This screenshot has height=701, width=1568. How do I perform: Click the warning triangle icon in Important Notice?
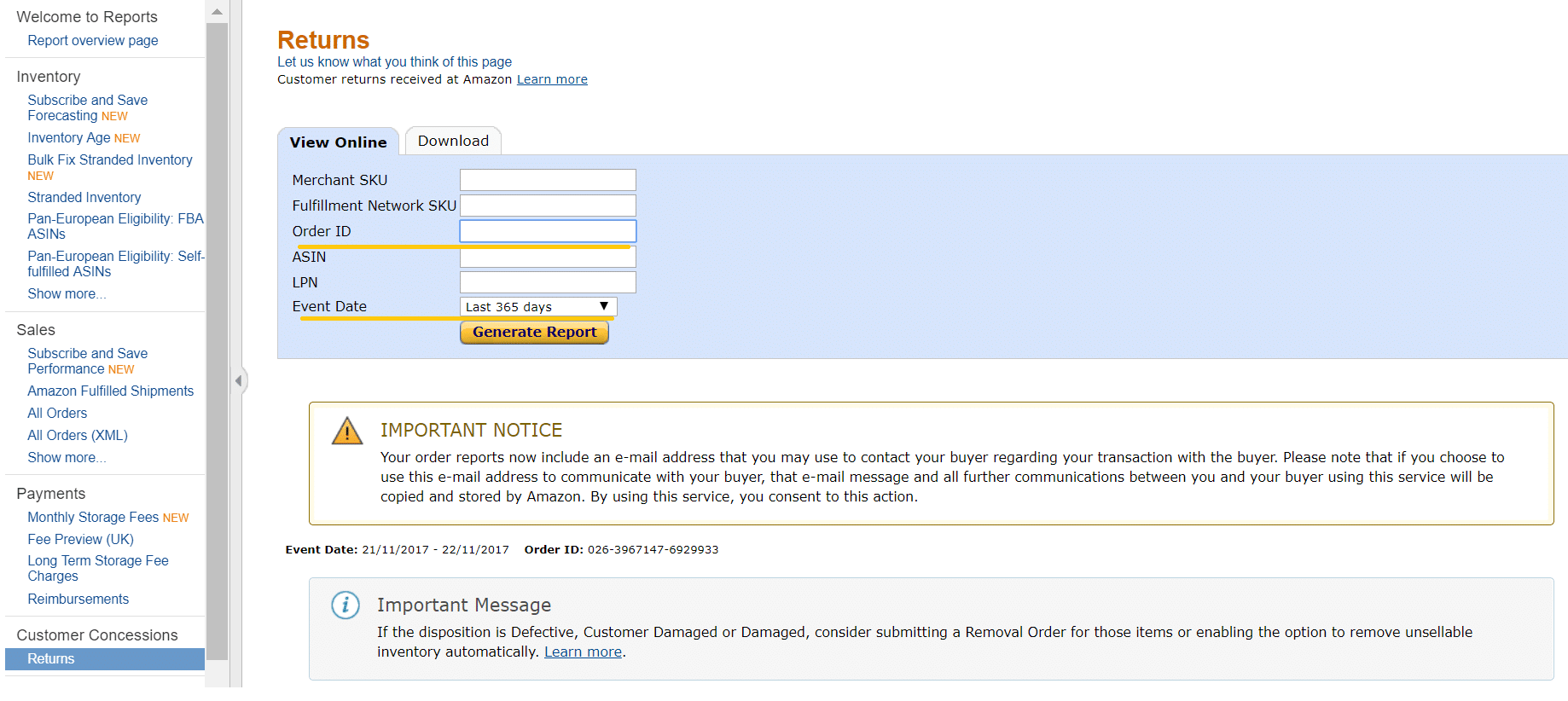point(347,431)
